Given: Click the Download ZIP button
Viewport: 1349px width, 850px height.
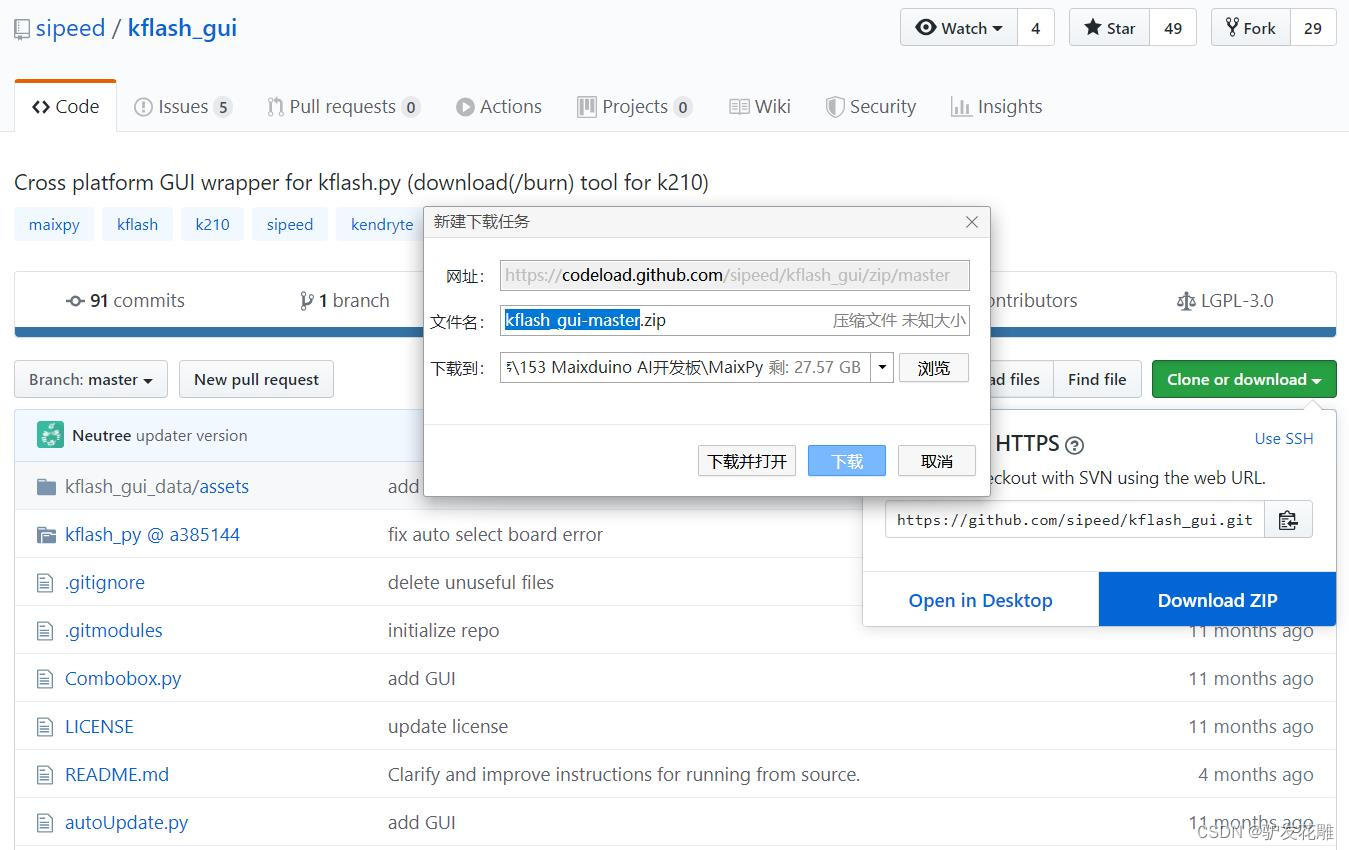Looking at the screenshot, I should (1217, 600).
